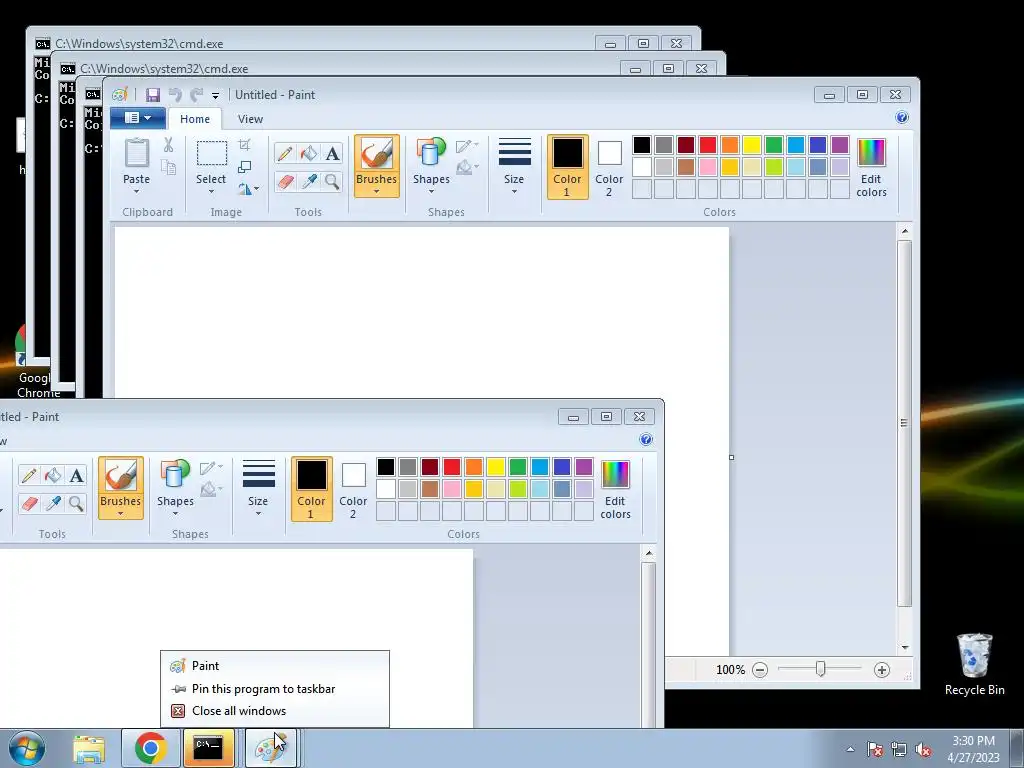Select Fill with color tool in front Paint window

tap(53, 475)
